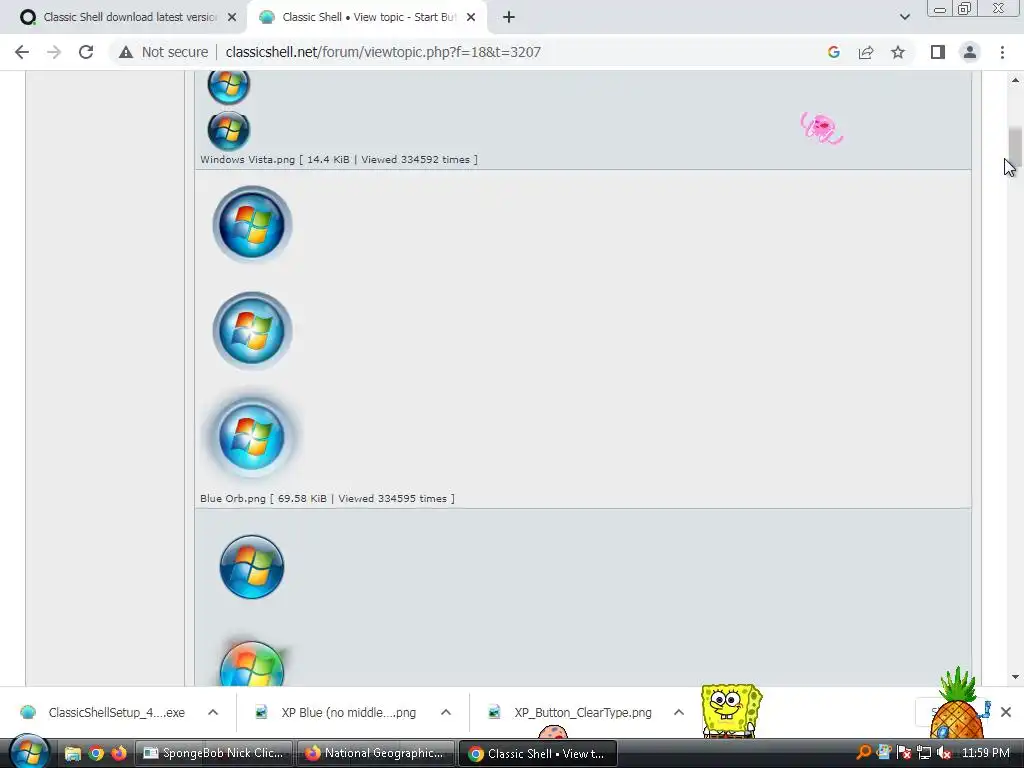Go back to the previous page
The width and height of the screenshot is (1024, 768).
[x=22, y=52]
